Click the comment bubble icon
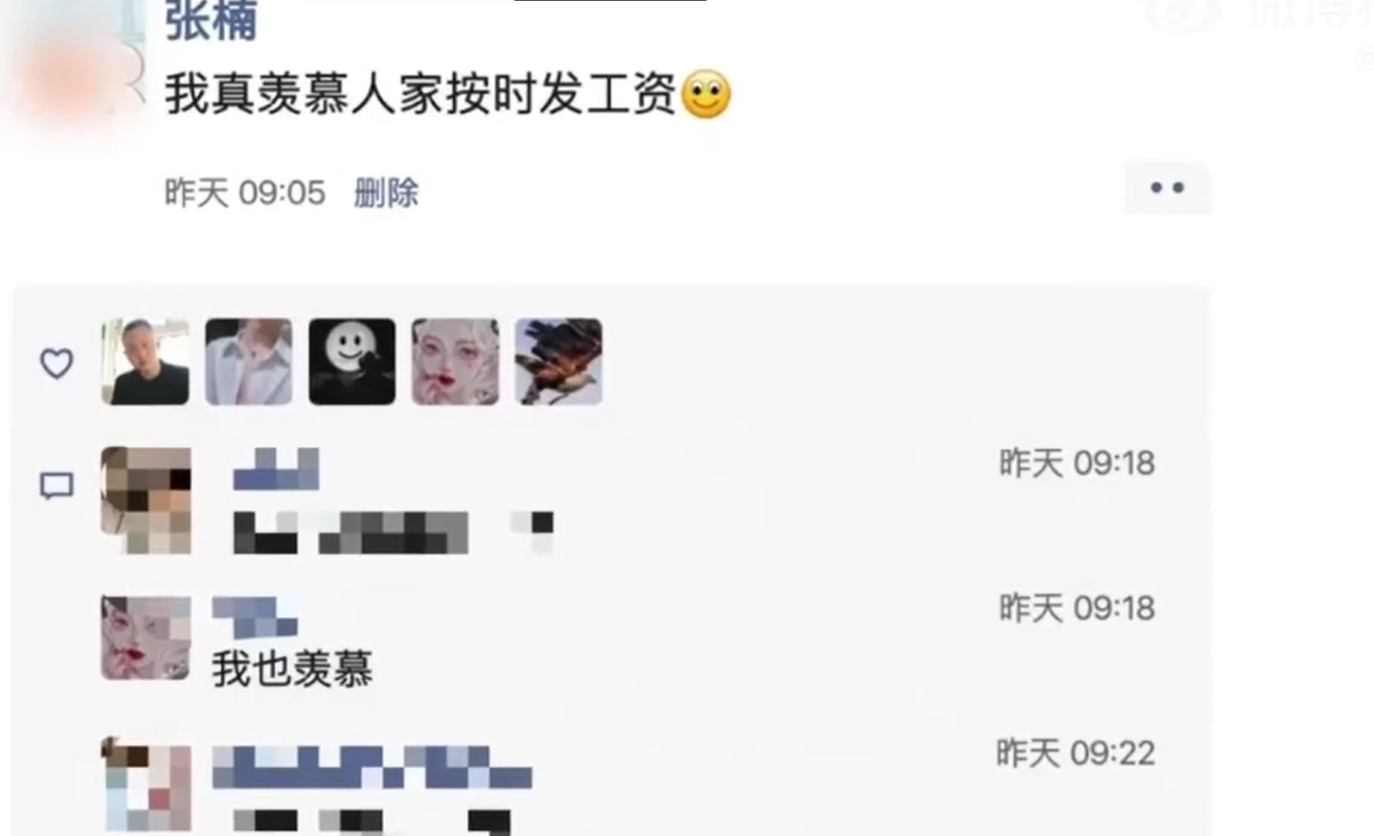Viewport: 1374px width, 836px height. [56, 486]
